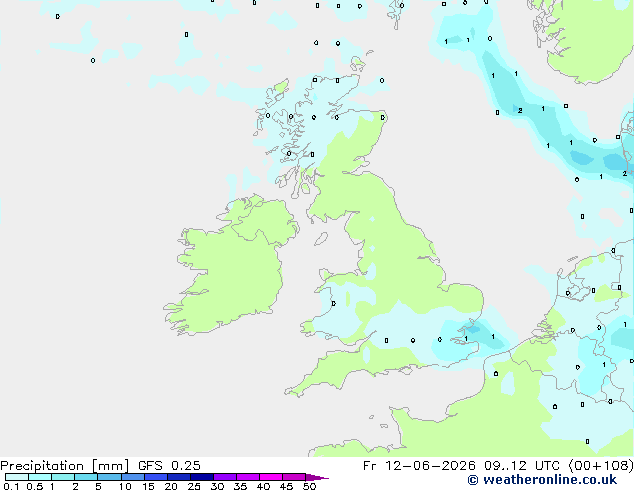Click the 'GFS 0.25' model label
Image resolution: width=634 pixels, height=490 pixels.
coord(169,466)
